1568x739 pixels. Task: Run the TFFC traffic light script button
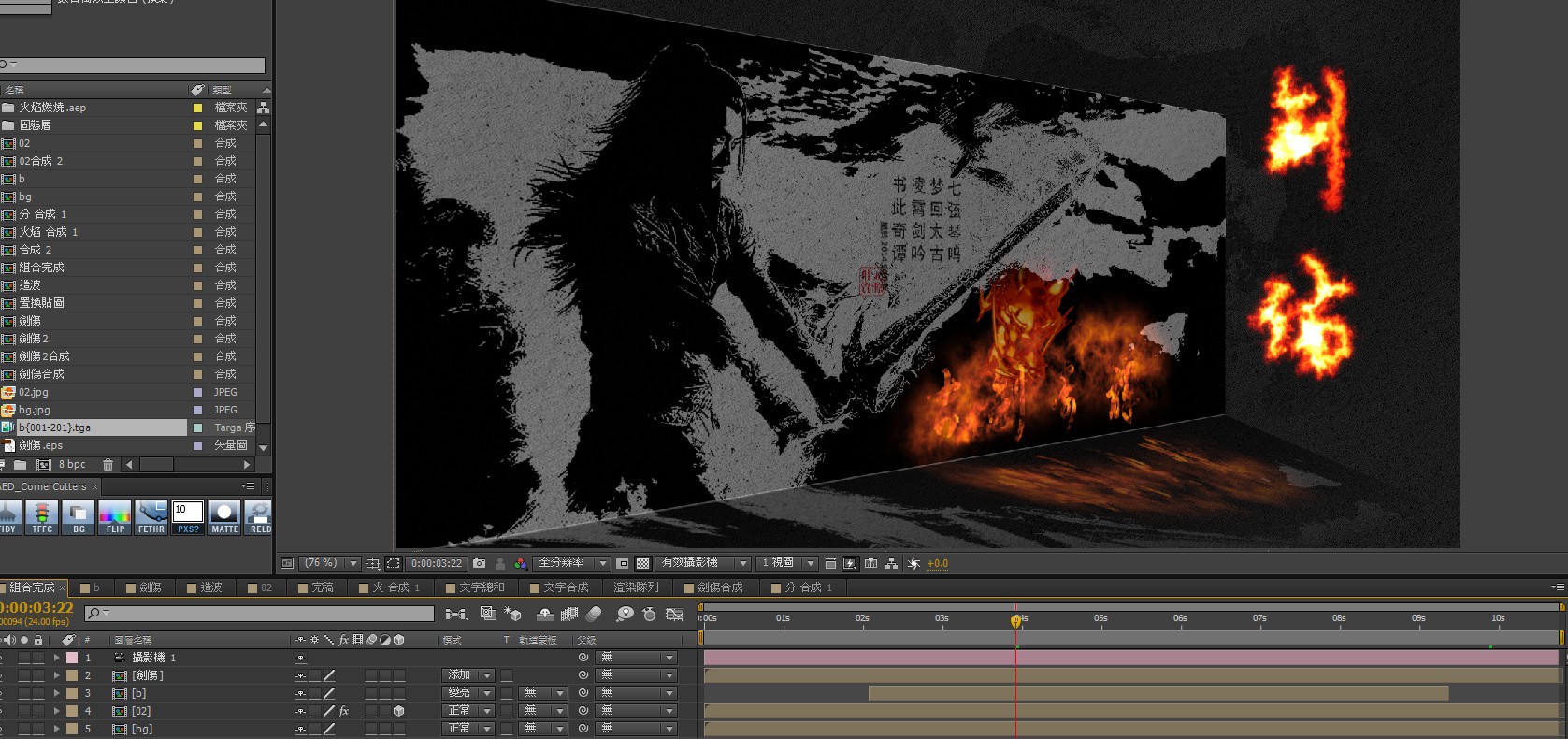coord(42,516)
